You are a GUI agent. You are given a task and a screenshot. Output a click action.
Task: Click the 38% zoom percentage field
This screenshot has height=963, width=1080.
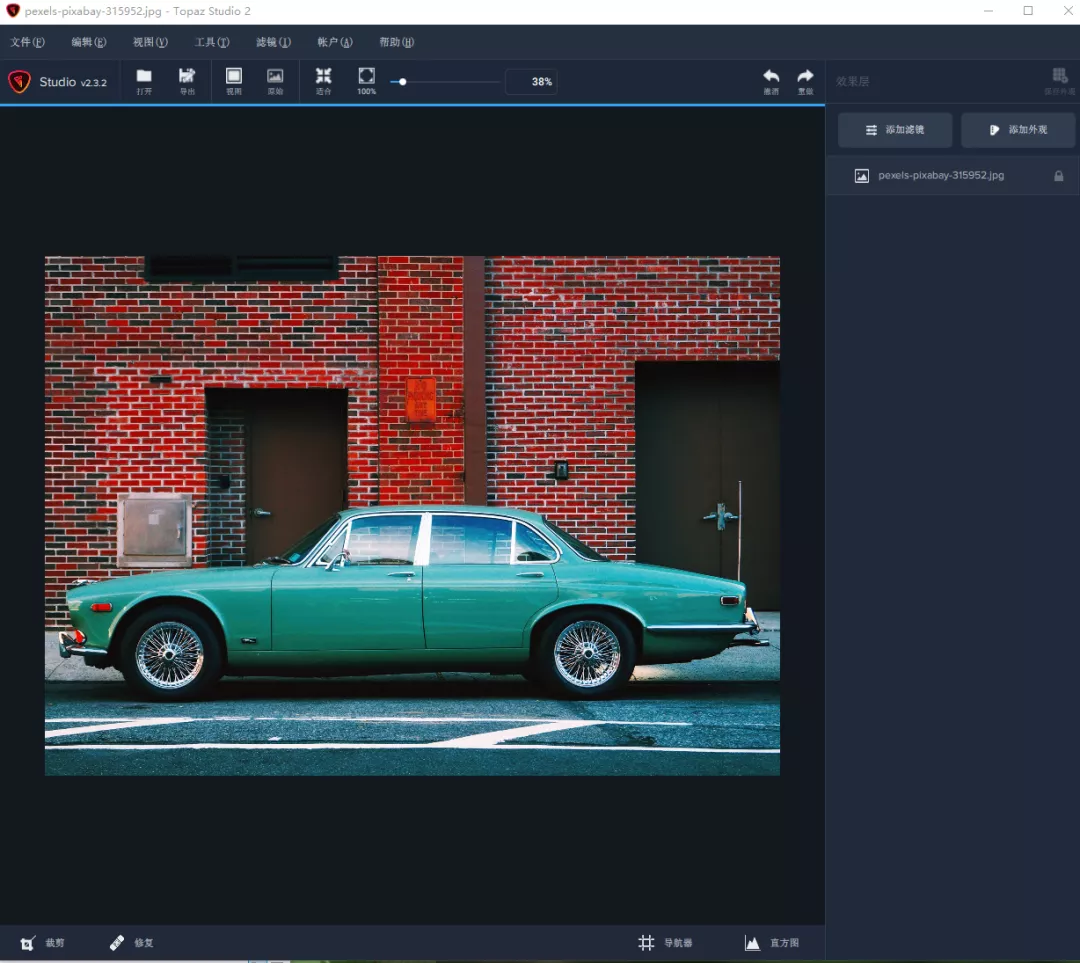pyautogui.click(x=531, y=82)
